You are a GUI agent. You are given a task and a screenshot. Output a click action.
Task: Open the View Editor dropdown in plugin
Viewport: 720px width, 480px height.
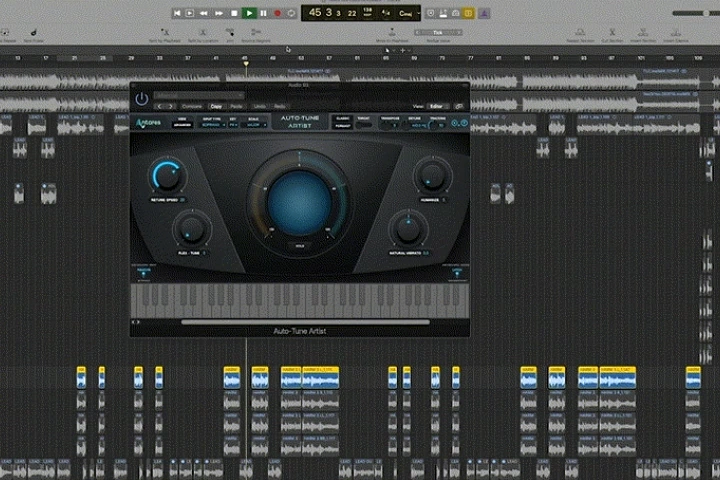[436, 107]
